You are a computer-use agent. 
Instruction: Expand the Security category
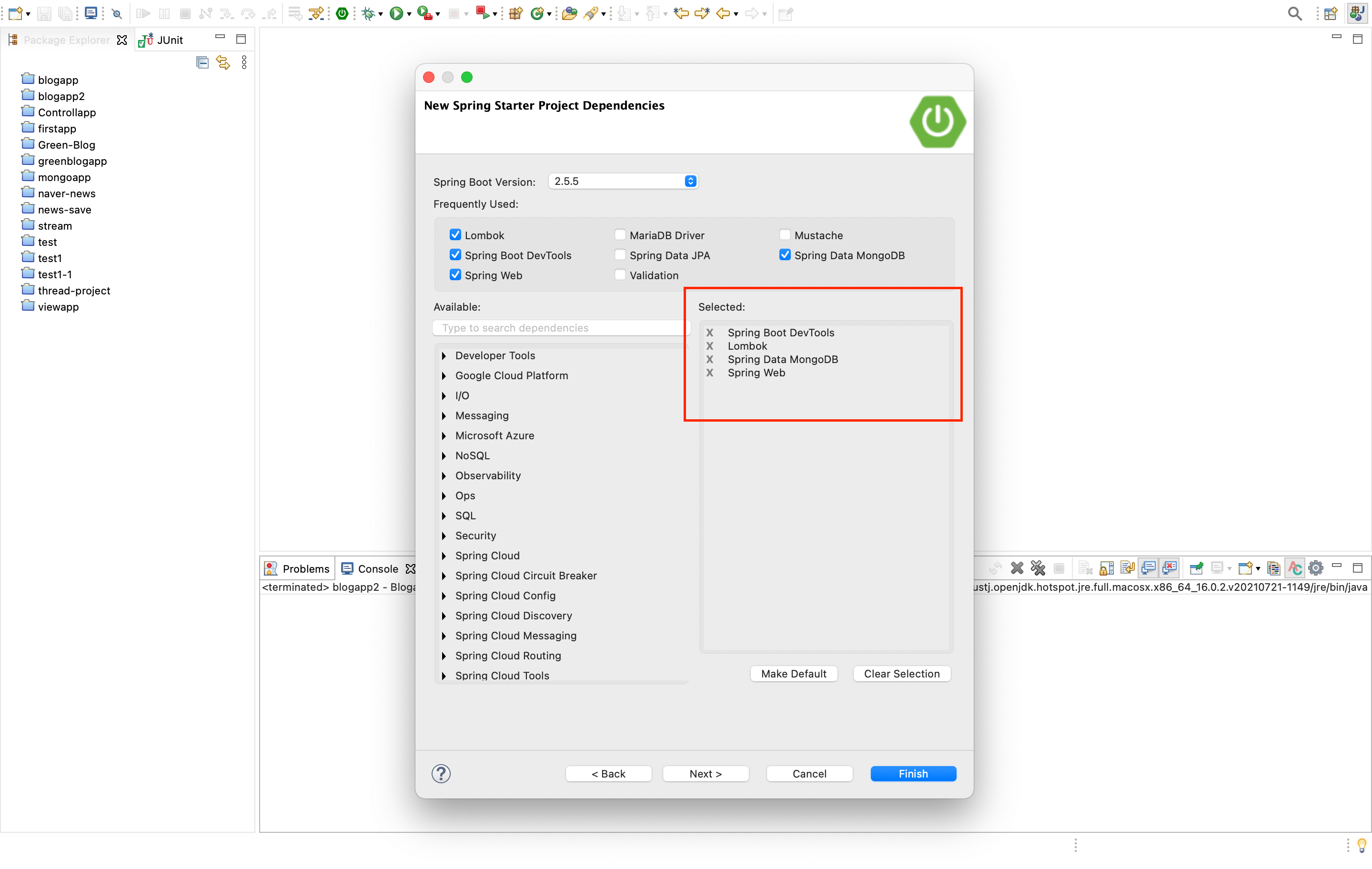click(444, 536)
